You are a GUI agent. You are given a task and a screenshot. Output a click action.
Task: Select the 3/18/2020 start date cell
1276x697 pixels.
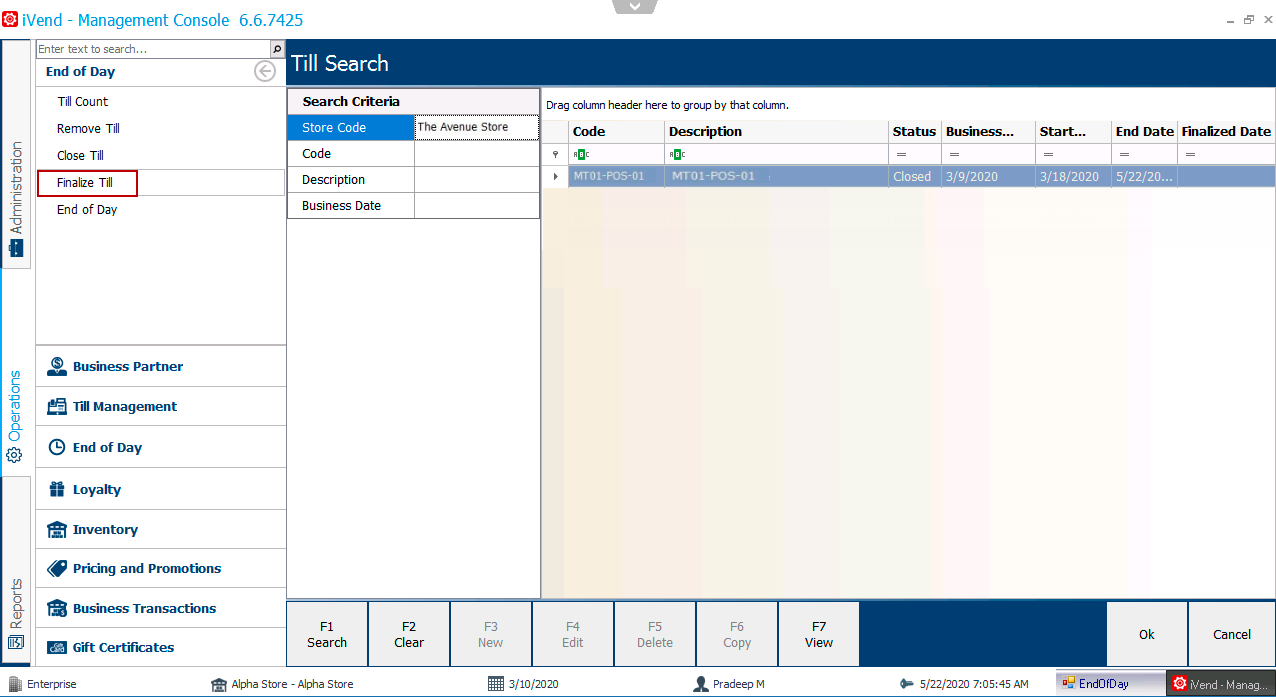click(x=1073, y=176)
